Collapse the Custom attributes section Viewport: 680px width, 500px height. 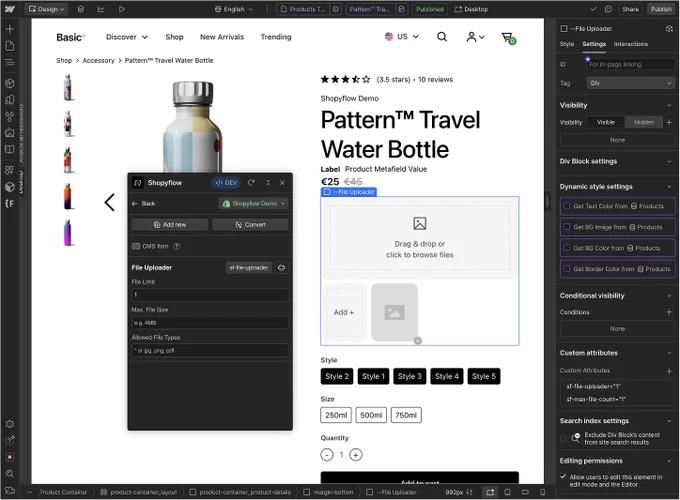coord(669,353)
